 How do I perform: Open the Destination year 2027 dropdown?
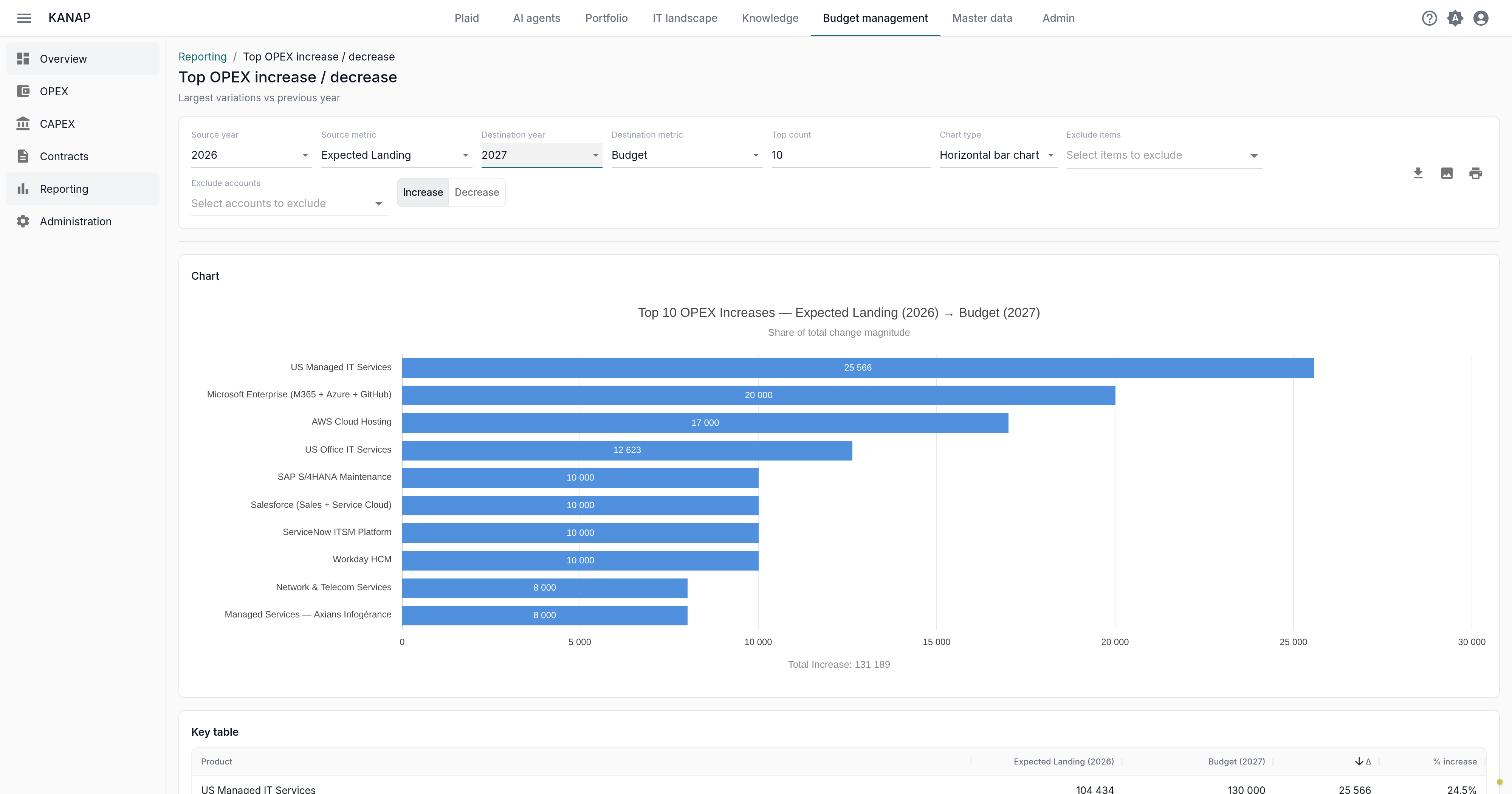coord(542,155)
